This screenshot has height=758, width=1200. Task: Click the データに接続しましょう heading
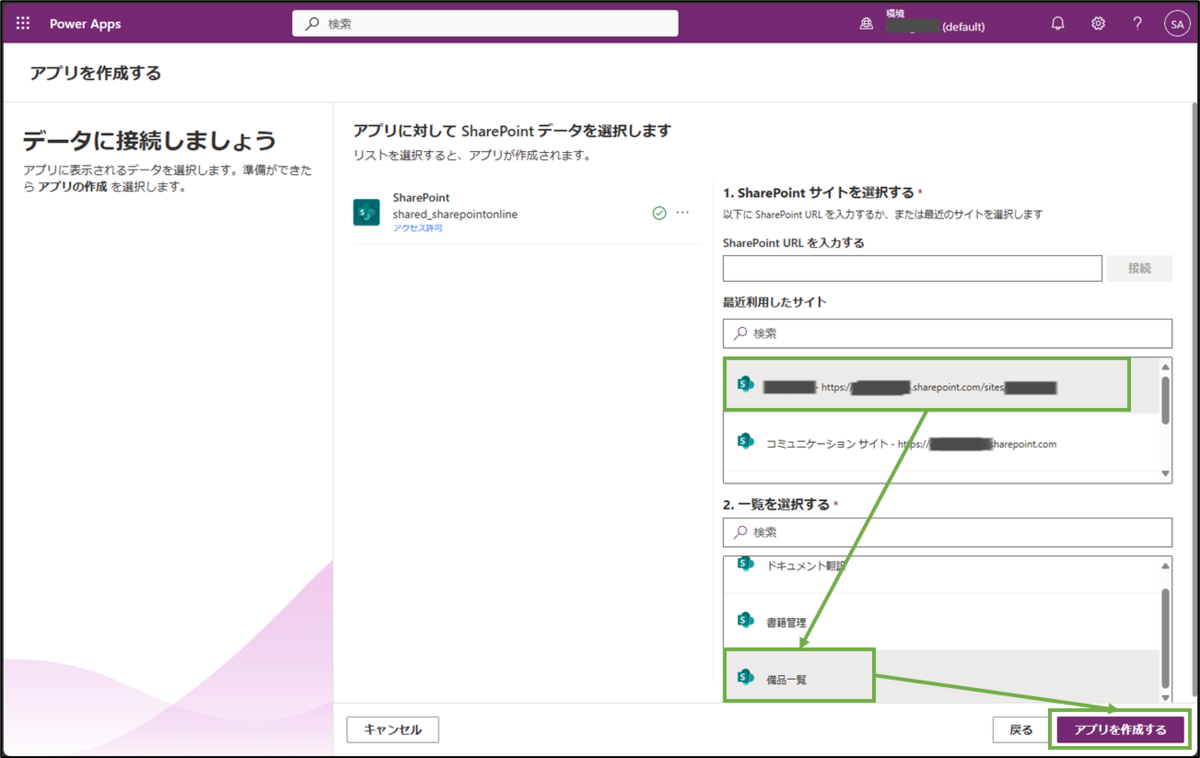click(149, 140)
